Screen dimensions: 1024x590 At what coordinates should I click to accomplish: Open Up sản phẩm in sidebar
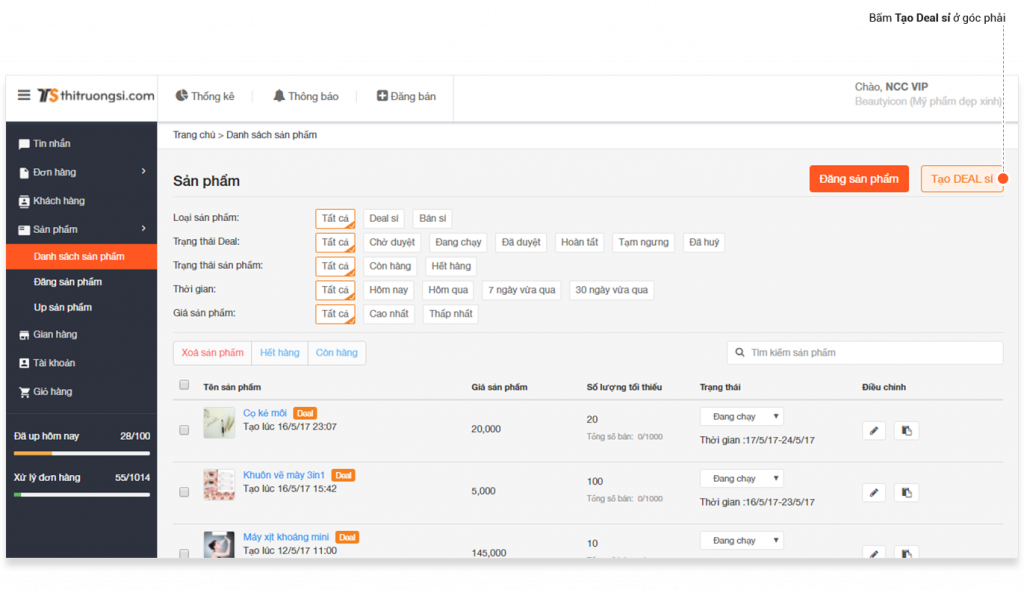(63, 307)
